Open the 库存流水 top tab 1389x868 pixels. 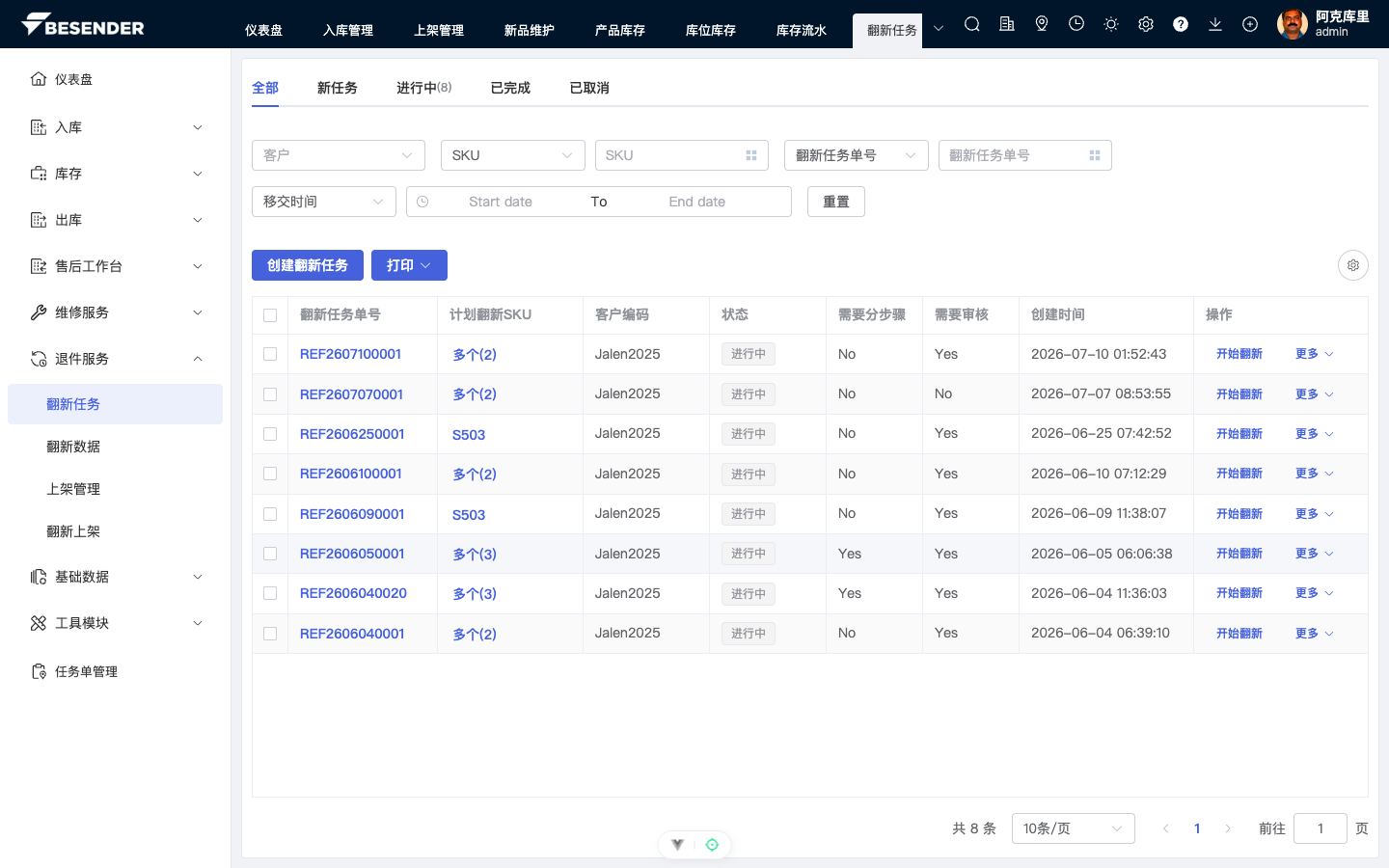[x=802, y=30]
